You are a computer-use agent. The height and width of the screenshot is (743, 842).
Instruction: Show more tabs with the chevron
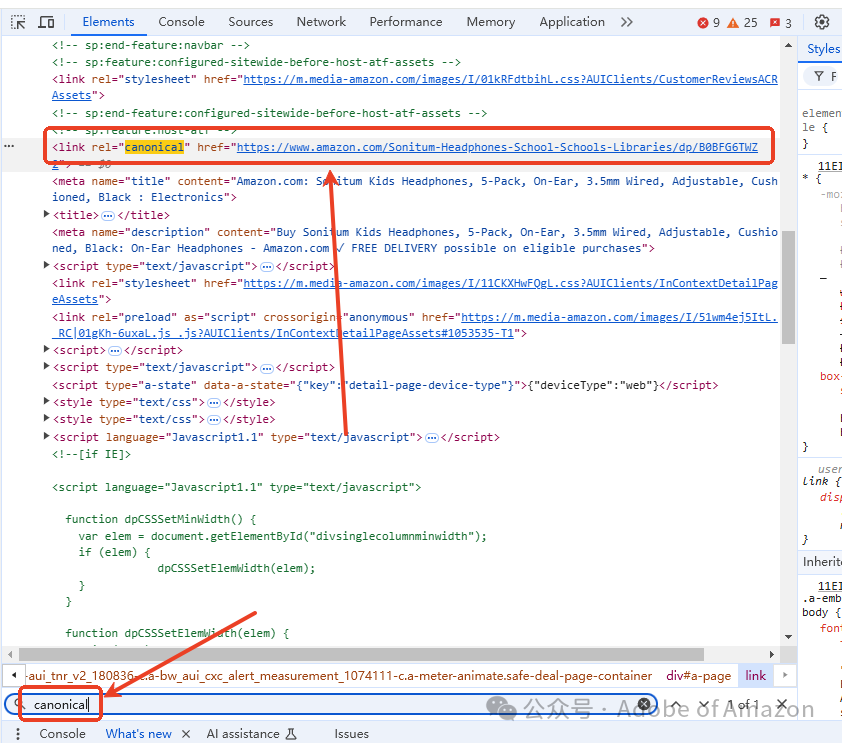(627, 22)
